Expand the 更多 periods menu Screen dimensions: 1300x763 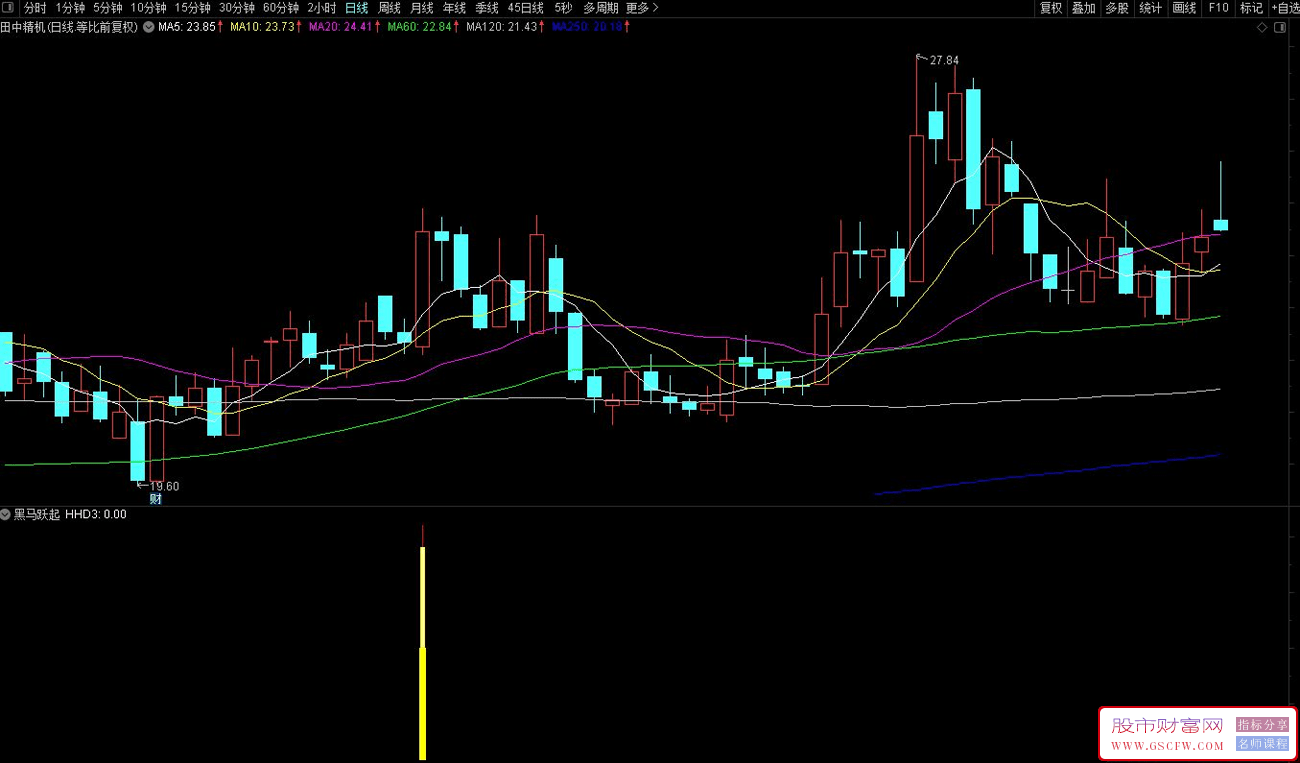642,8
